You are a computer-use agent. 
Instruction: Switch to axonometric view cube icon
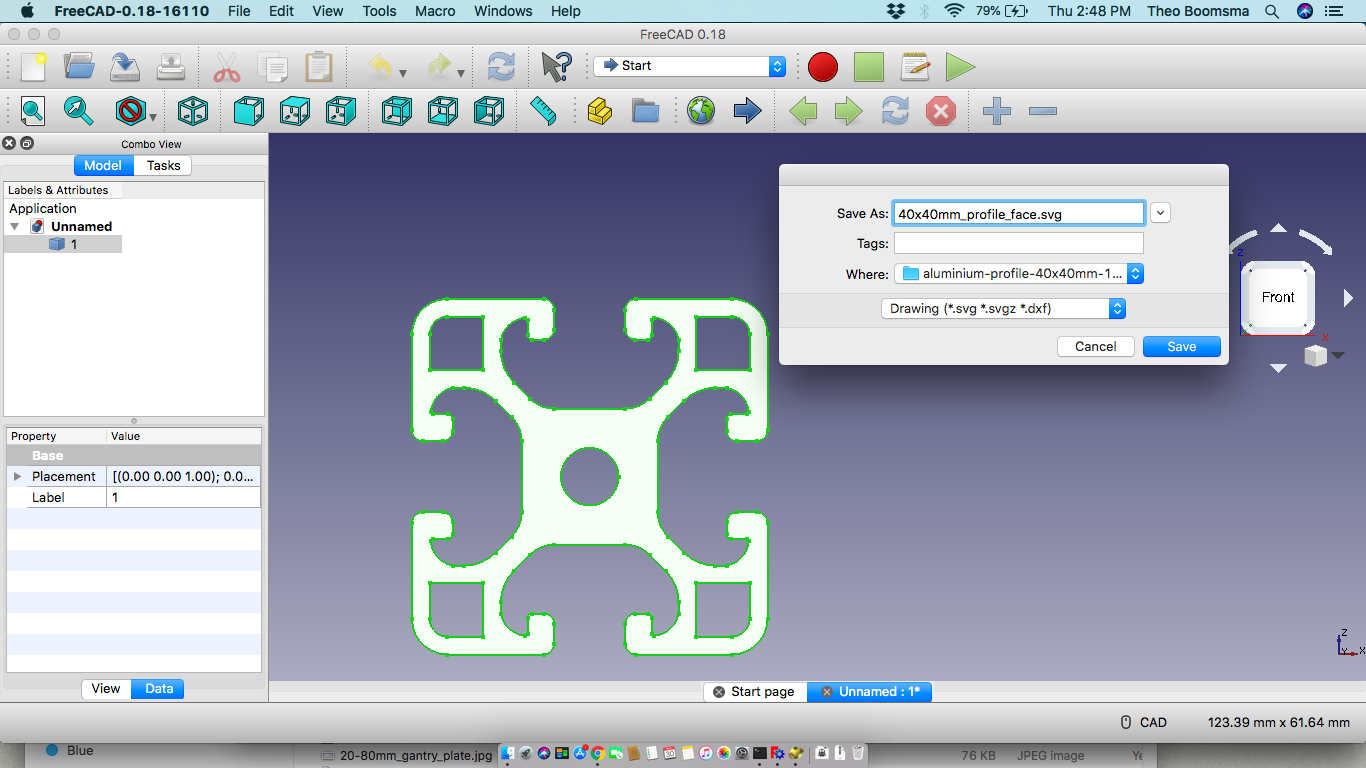click(x=193, y=111)
